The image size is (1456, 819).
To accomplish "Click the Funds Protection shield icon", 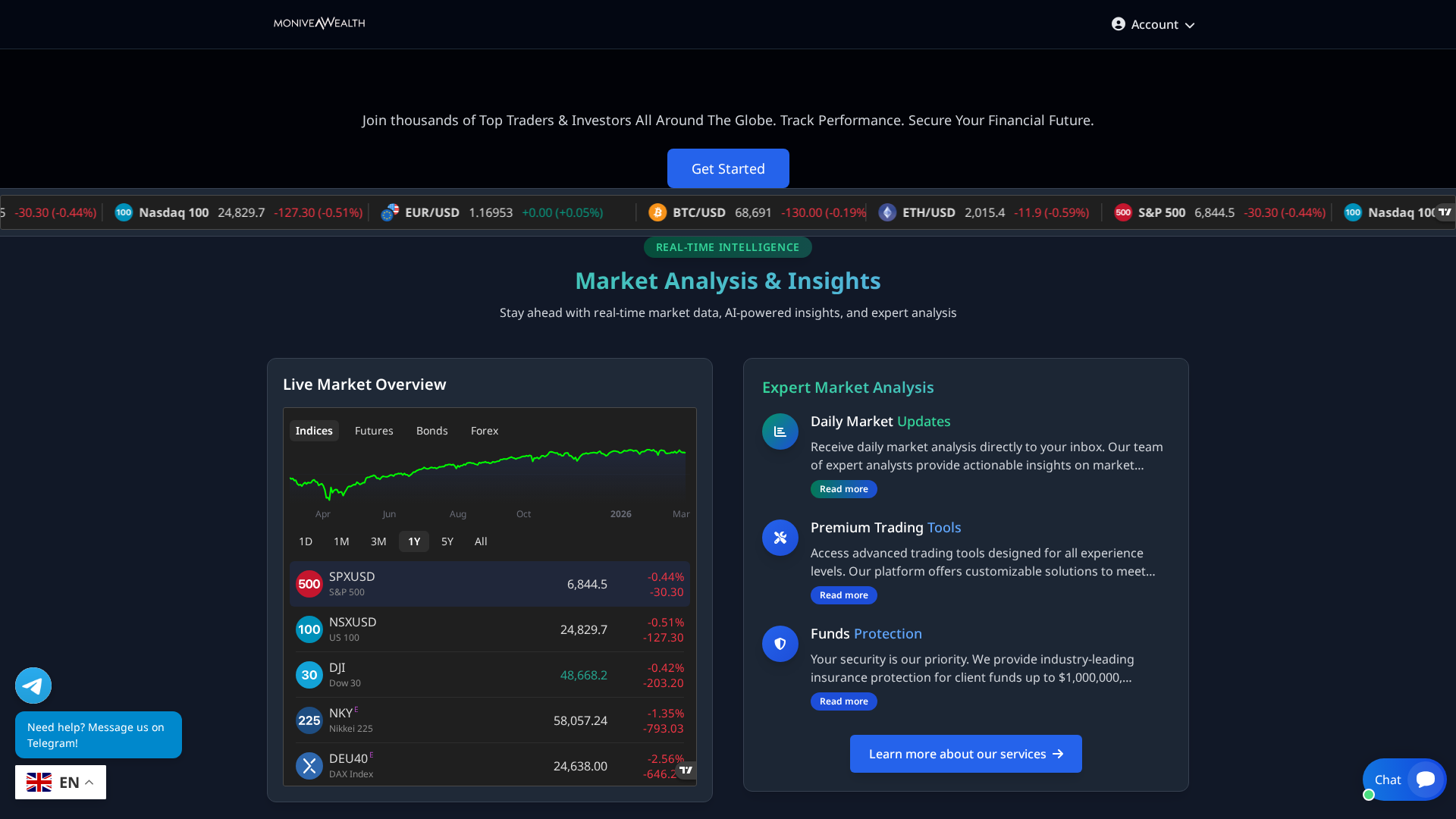I will point(779,644).
